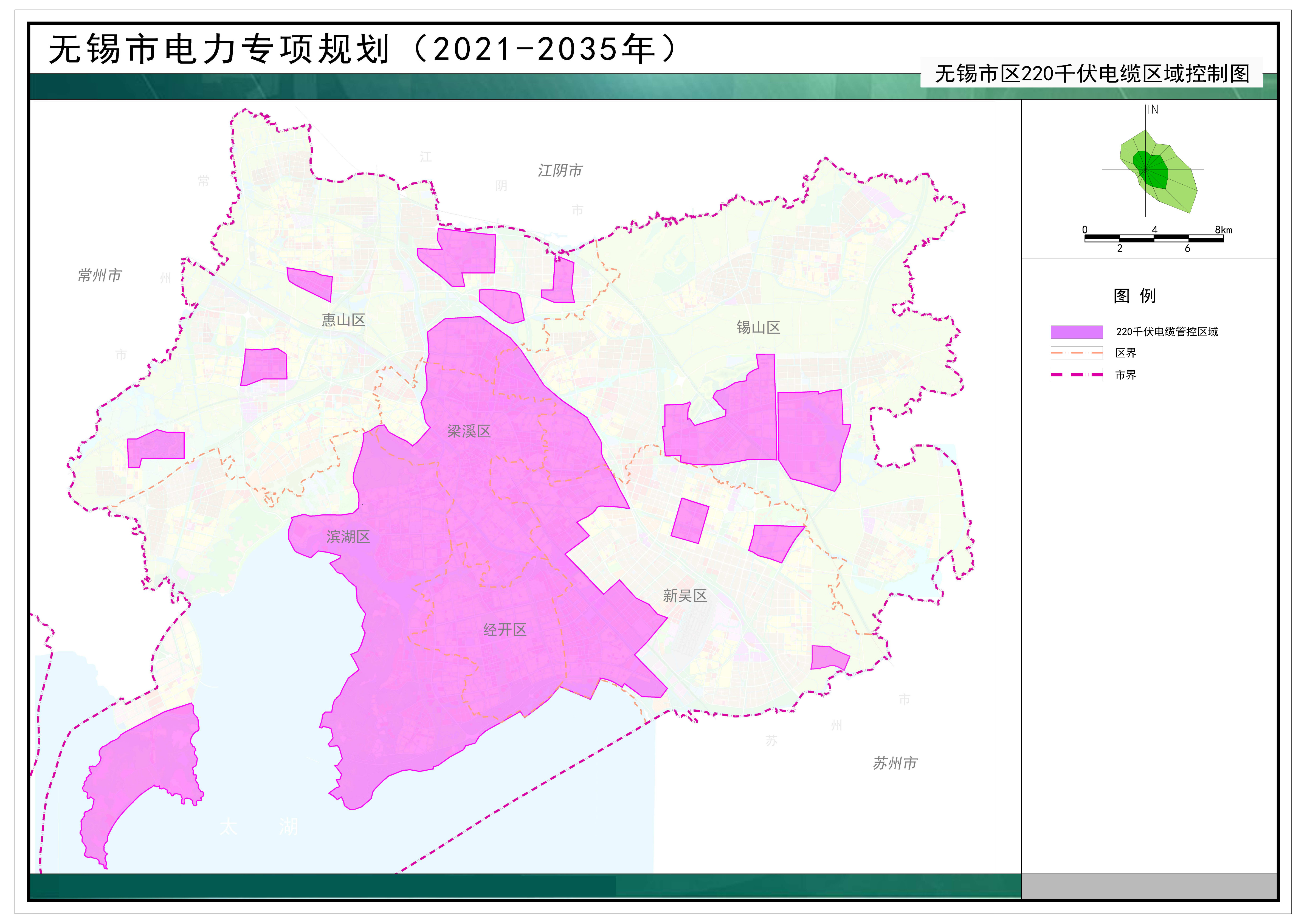Click the 滨湖区 district label
The height and width of the screenshot is (924, 1307).
click(348, 537)
